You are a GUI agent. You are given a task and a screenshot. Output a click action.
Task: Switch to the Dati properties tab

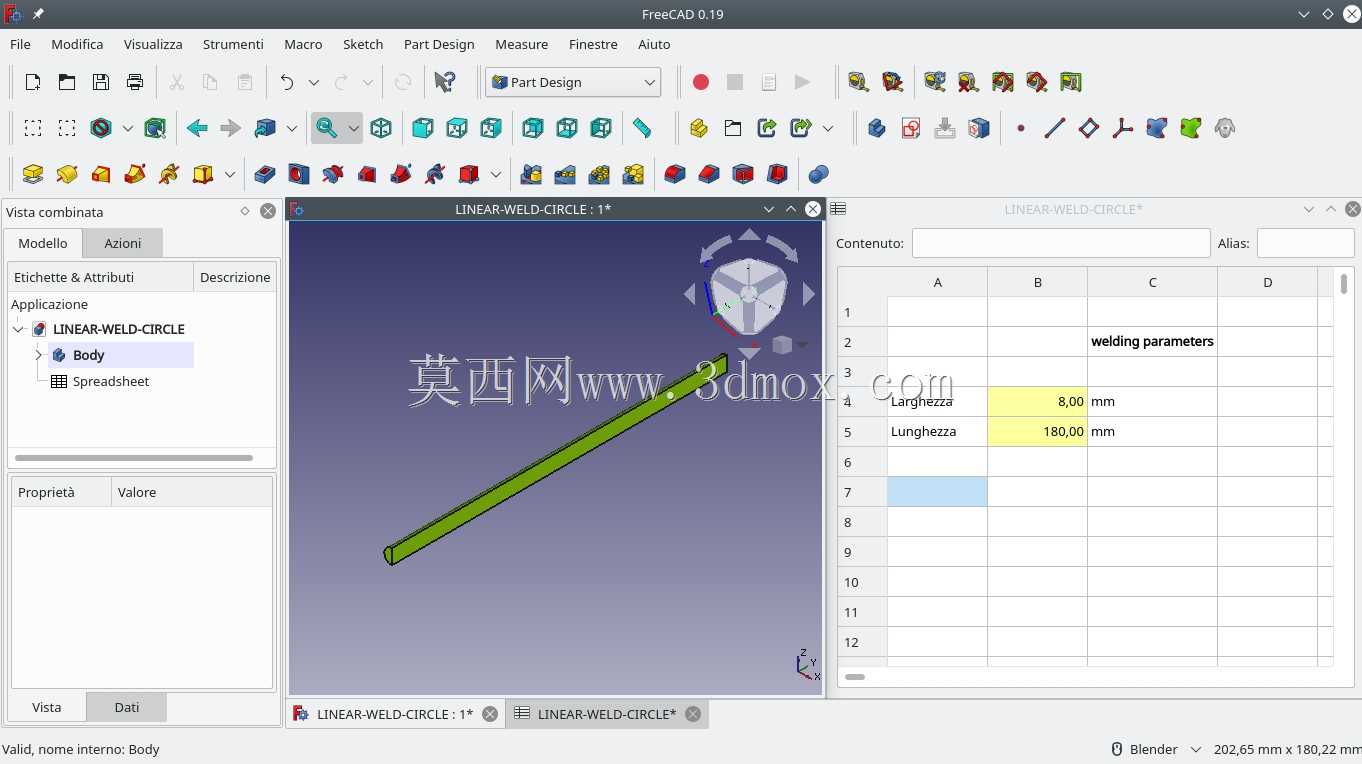click(126, 707)
